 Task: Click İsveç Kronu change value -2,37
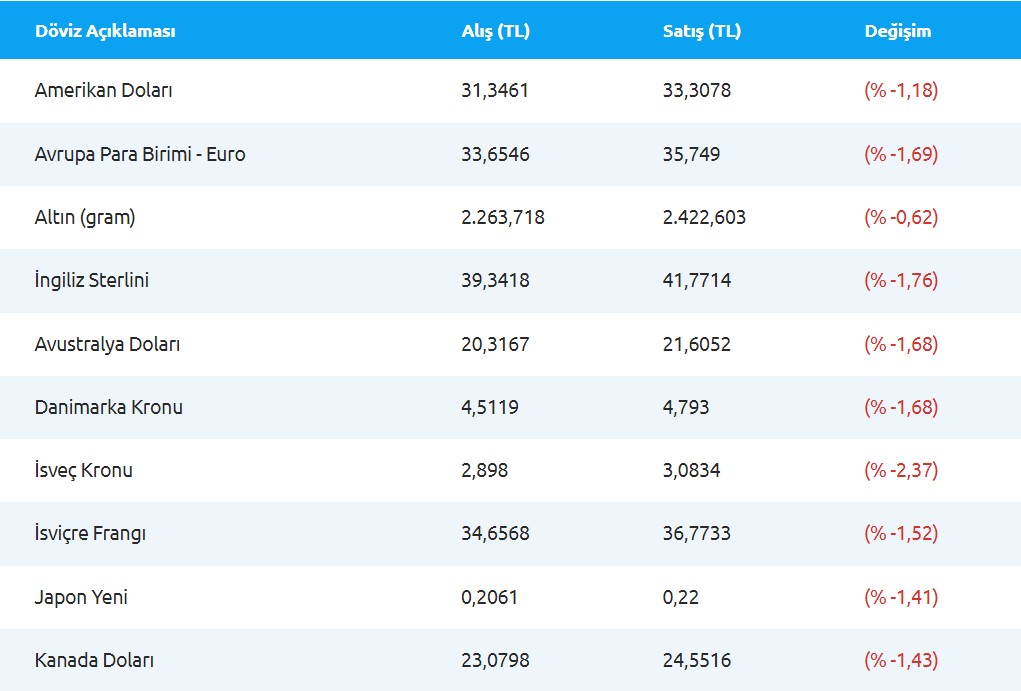(x=901, y=470)
